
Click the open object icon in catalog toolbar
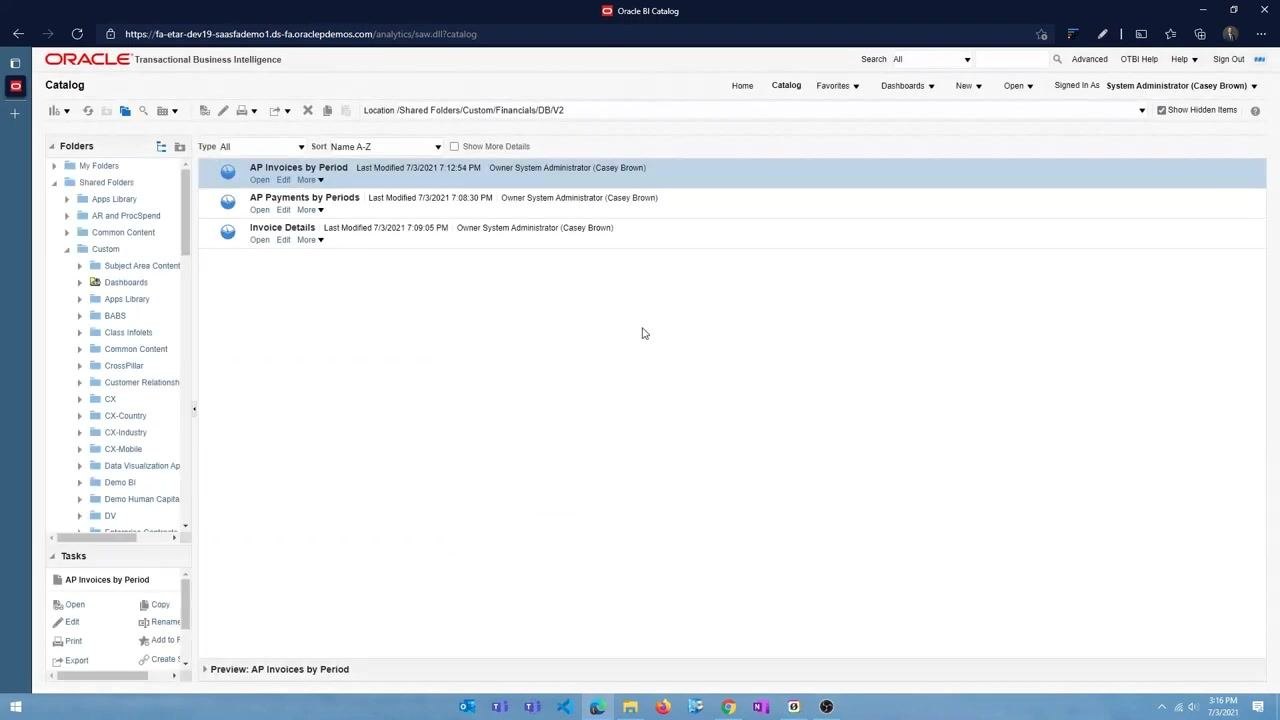[204, 111]
